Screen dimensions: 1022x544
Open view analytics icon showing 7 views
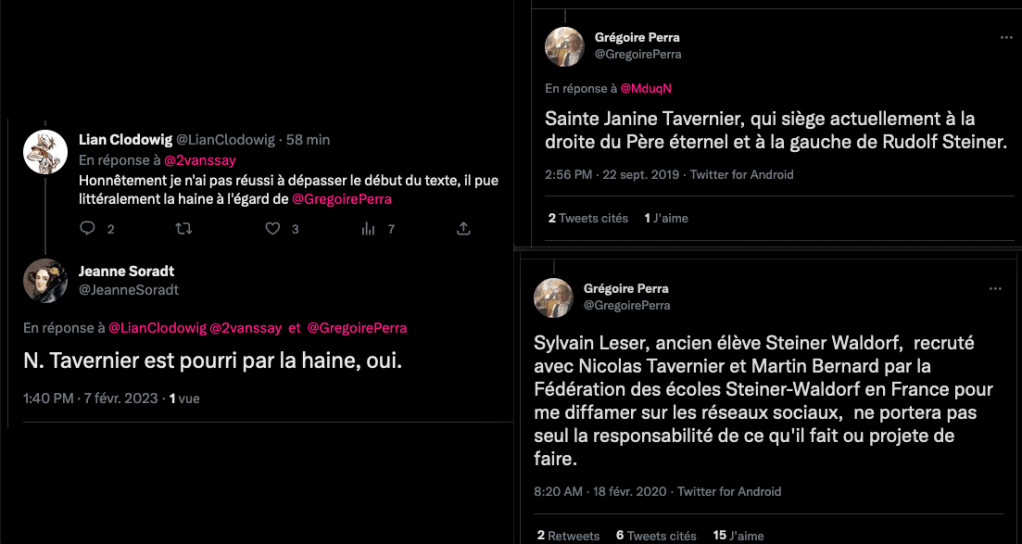coord(366,229)
